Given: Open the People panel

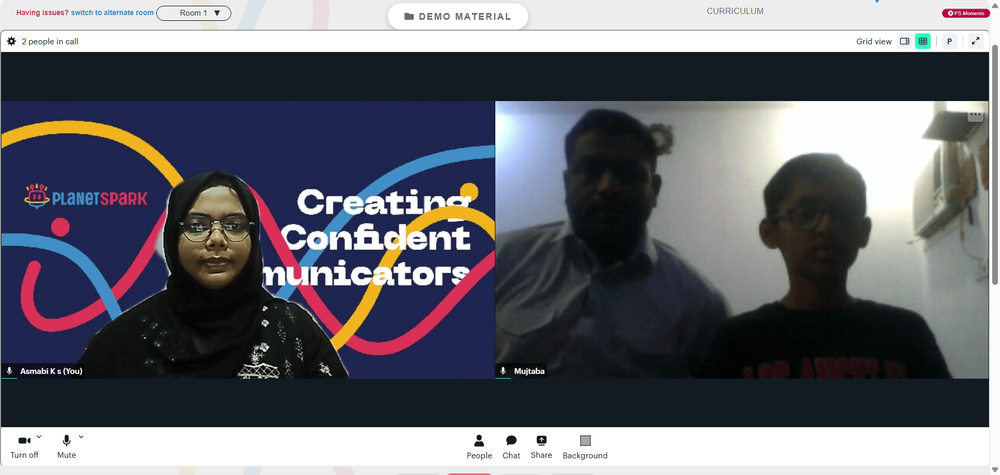Looking at the screenshot, I should click(x=479, y=447).
